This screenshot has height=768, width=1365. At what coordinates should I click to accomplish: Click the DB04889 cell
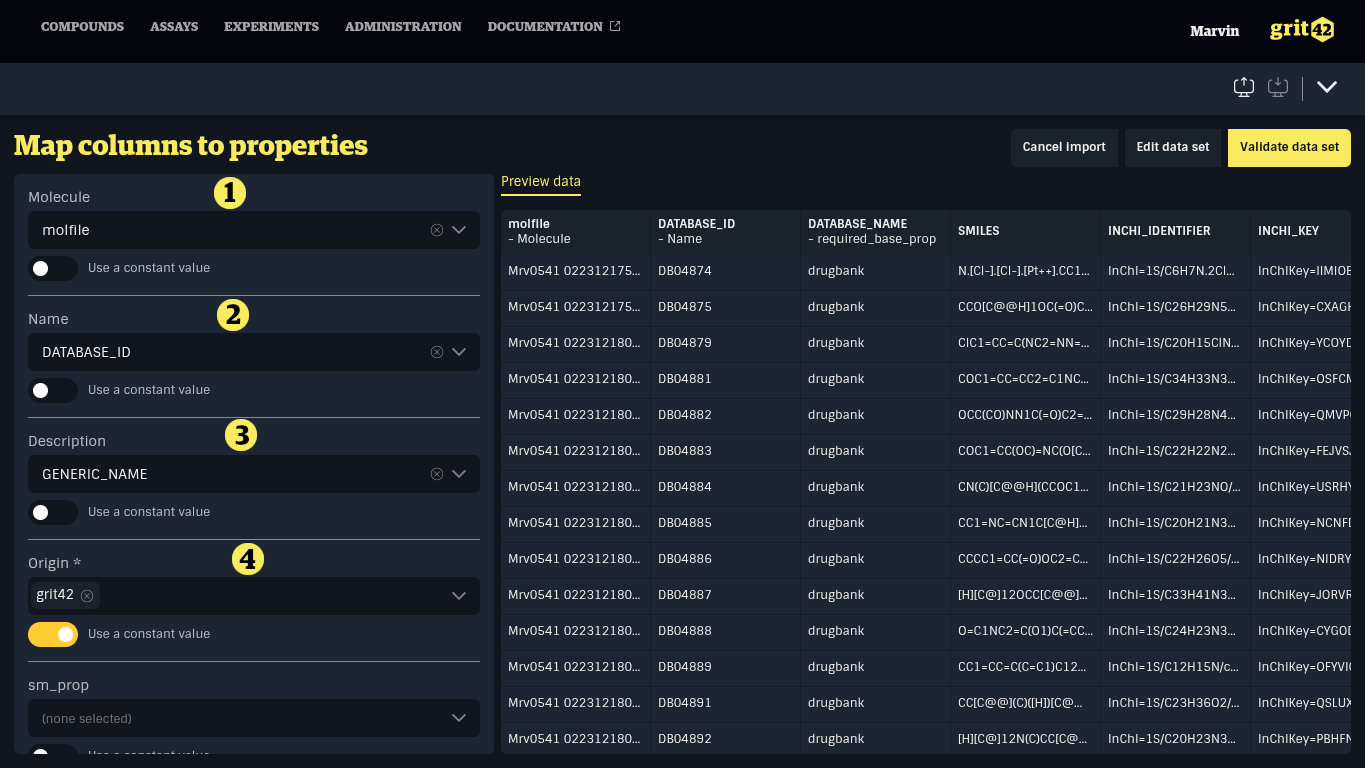tap(726, 667)
